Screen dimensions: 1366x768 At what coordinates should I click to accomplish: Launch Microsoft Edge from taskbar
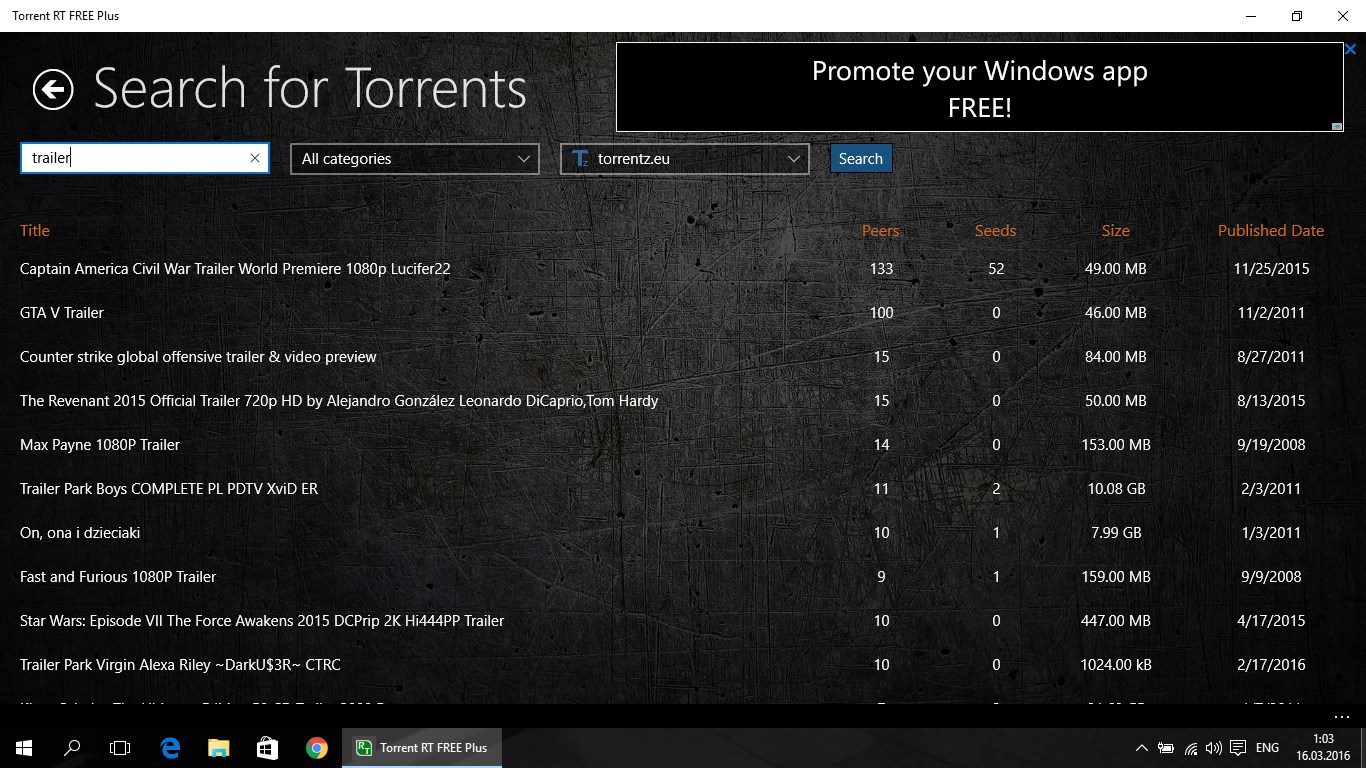point(170,747)
